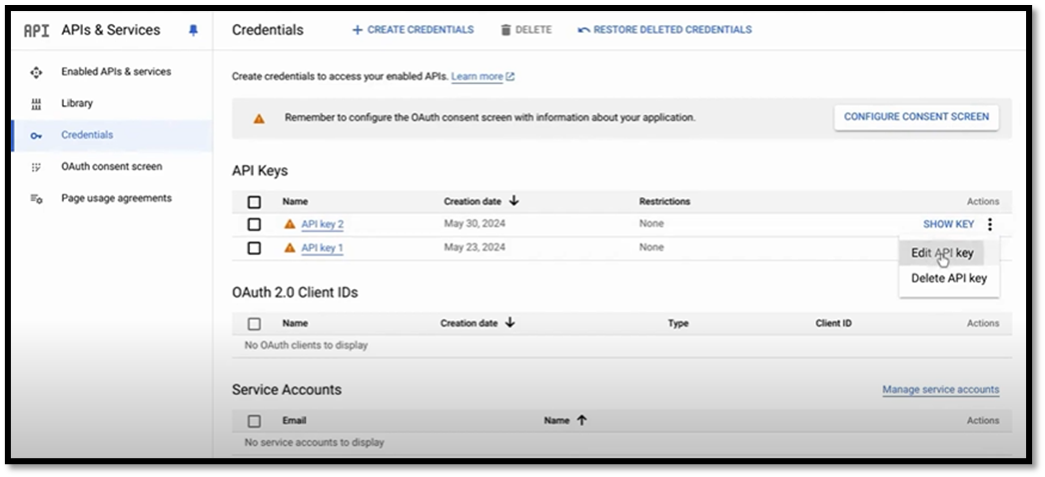The width and height of the screenshot is (1045, 477).
Task: Open the API key 1 link
Action: [322, 248]
